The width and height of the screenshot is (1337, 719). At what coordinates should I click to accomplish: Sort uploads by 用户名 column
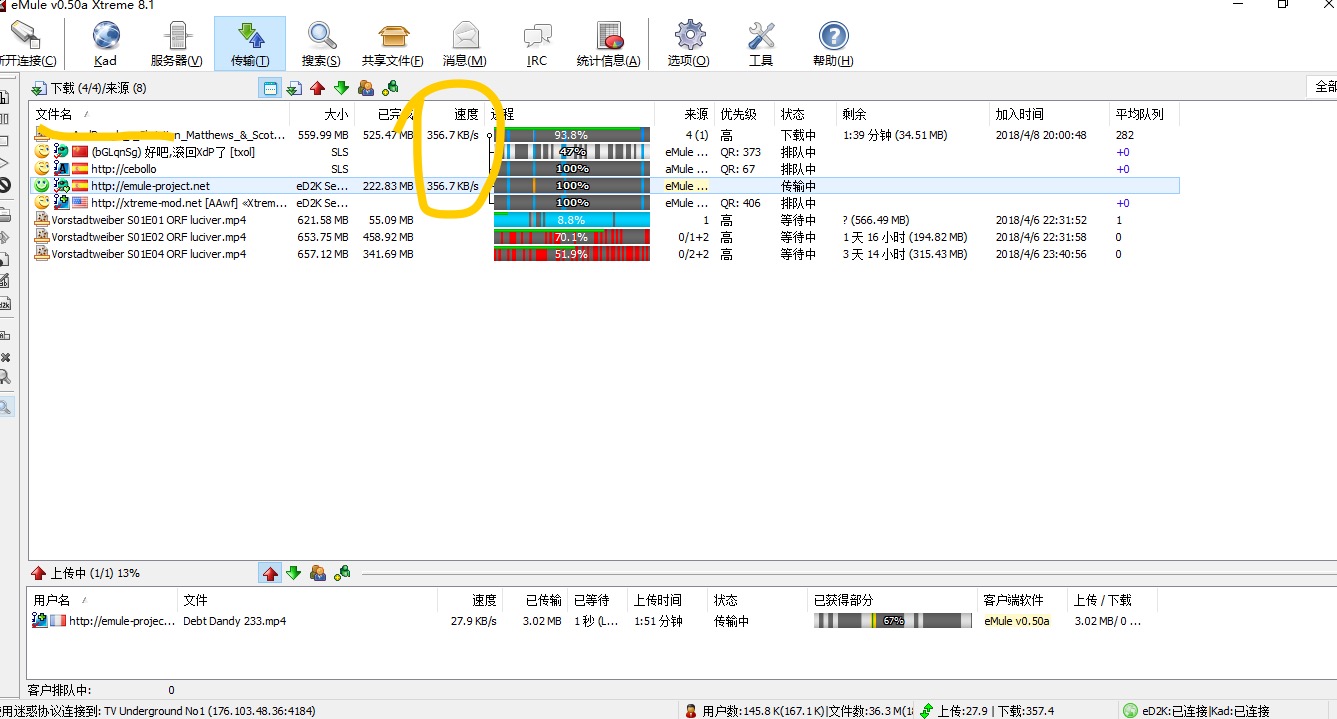[x=104, y=600]
